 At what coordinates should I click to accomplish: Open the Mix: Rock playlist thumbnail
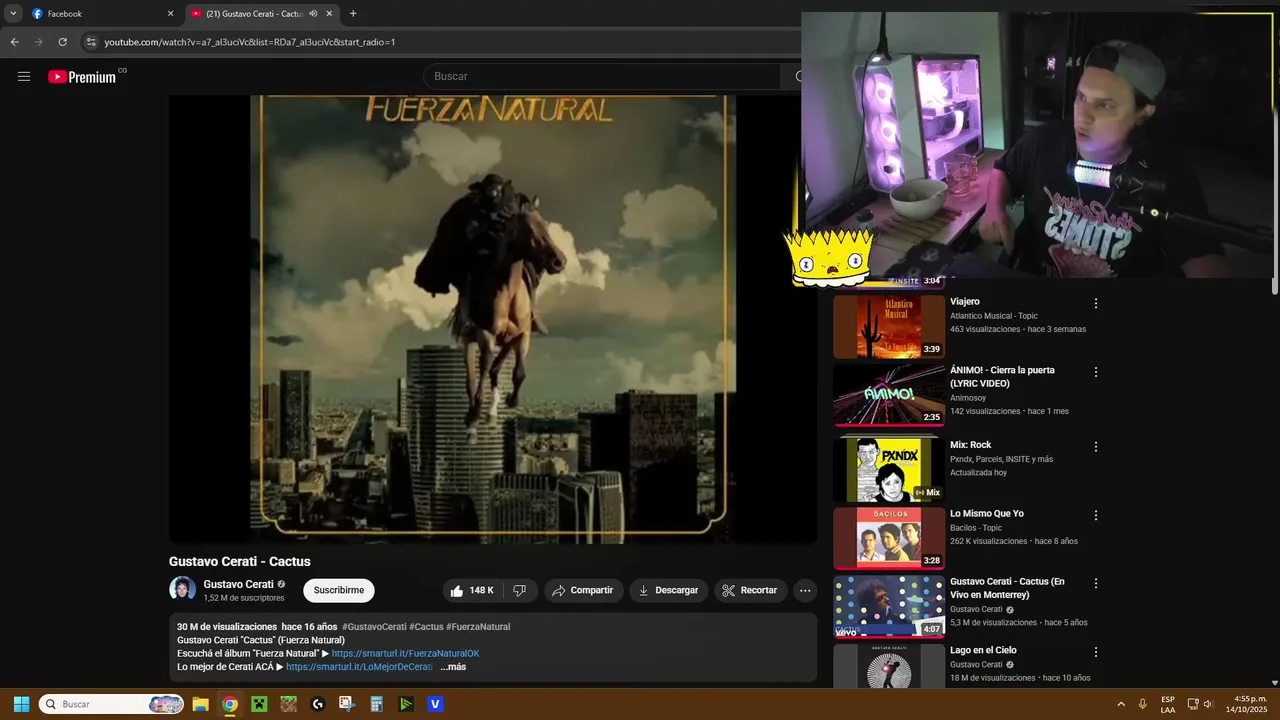coord(889,468)
